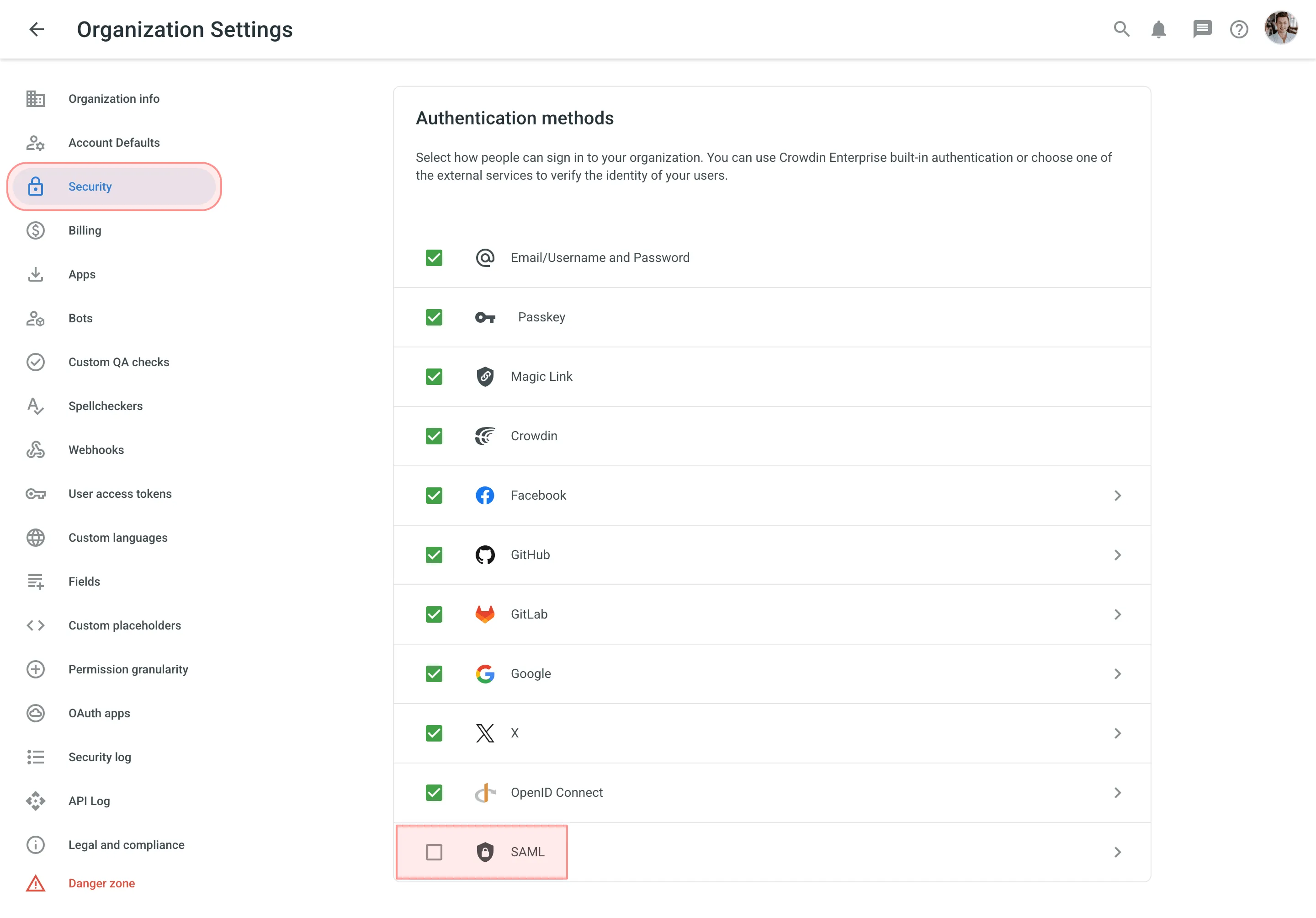Viewport: 1316px width, 918px height.
Task: Enable the SAML authentication method
Action: pyautogui.click(x=435, y=852)
